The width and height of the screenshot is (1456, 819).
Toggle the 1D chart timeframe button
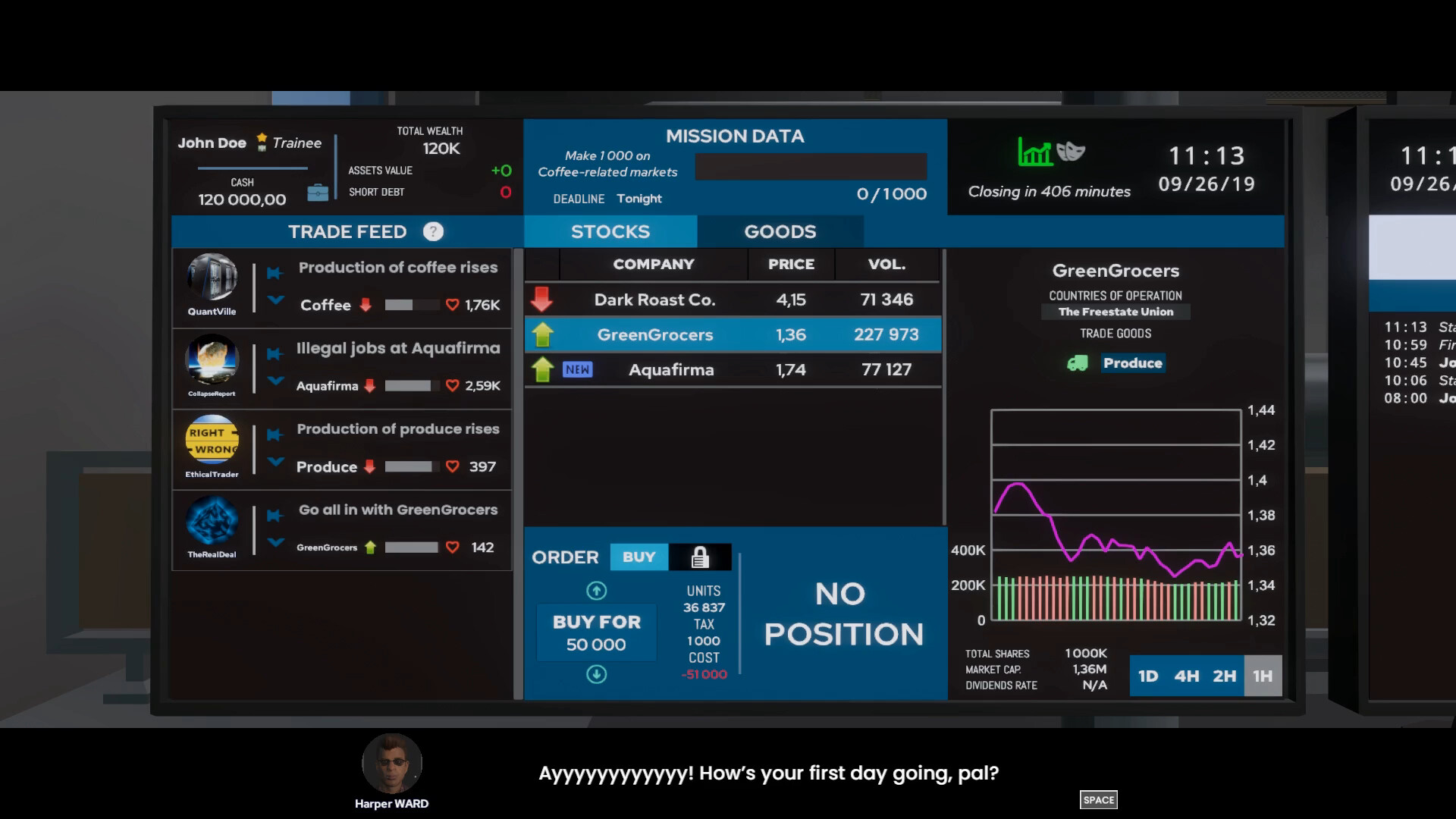1147,676
